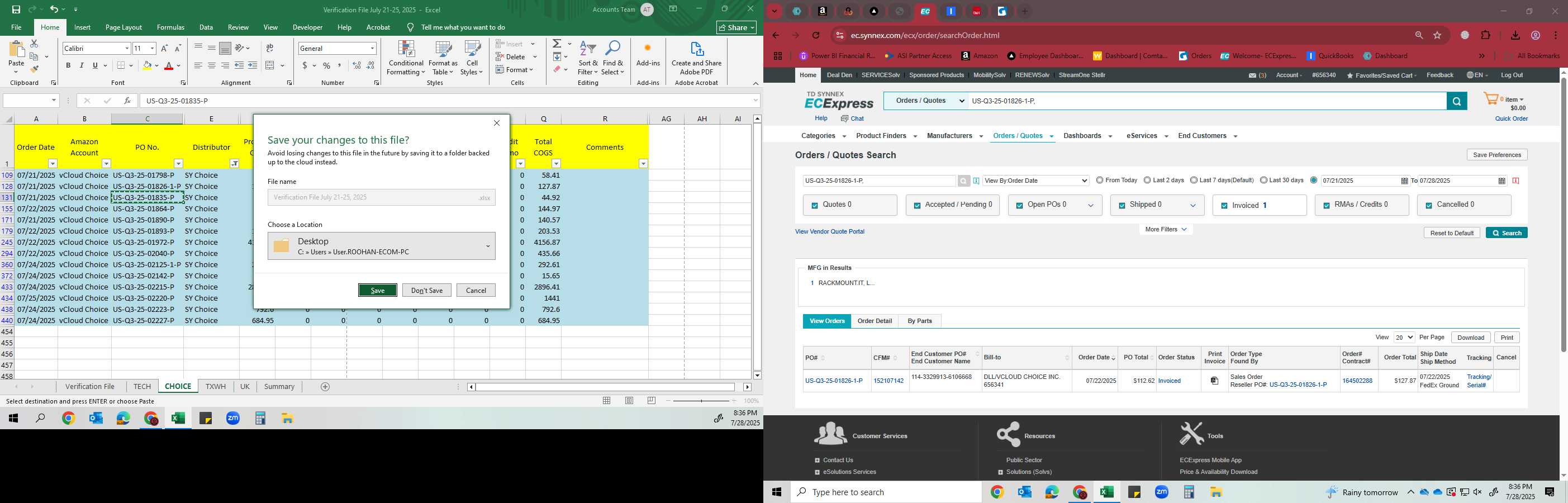Open the Data ribbon tab in Excel

tap(206, 27)
